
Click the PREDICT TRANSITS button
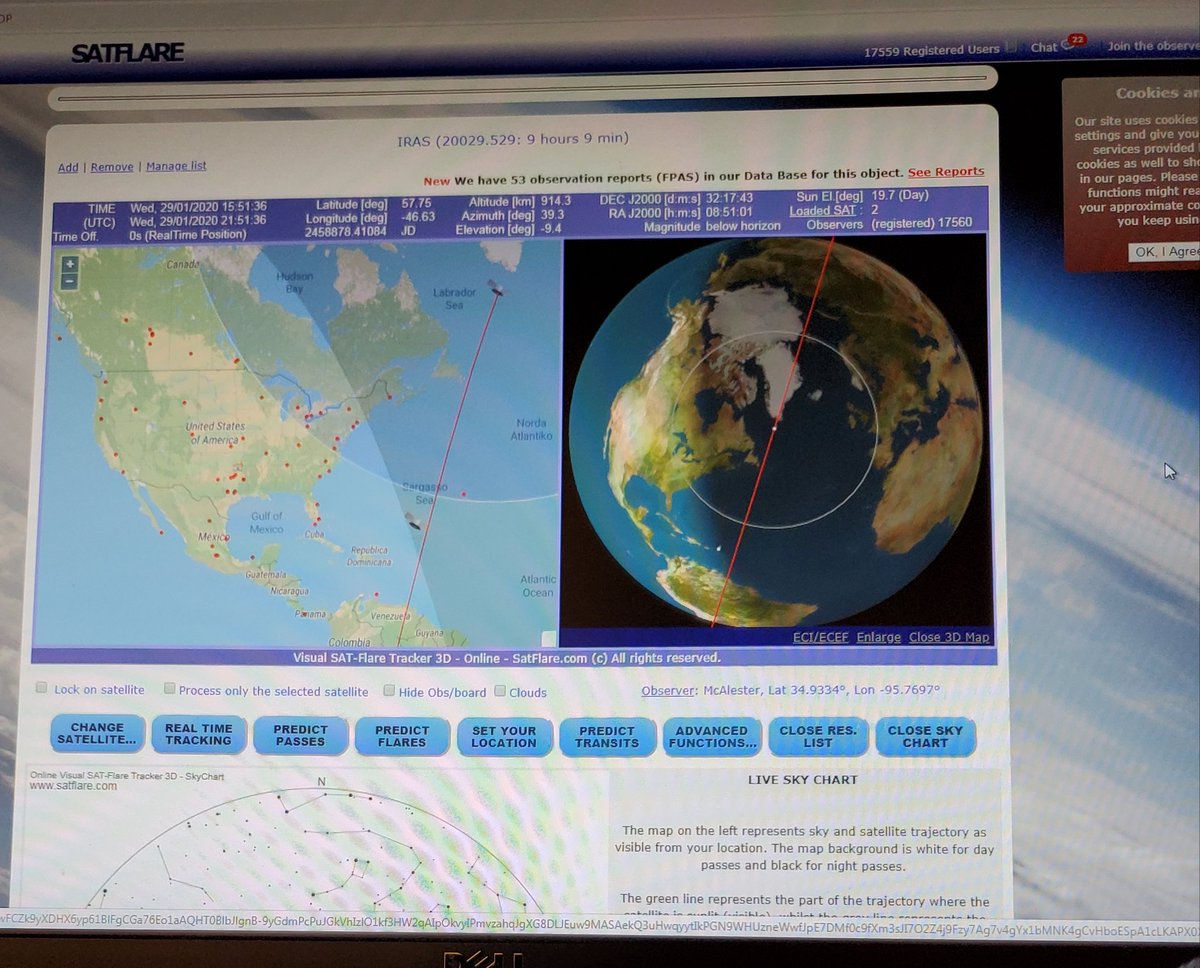607,737
